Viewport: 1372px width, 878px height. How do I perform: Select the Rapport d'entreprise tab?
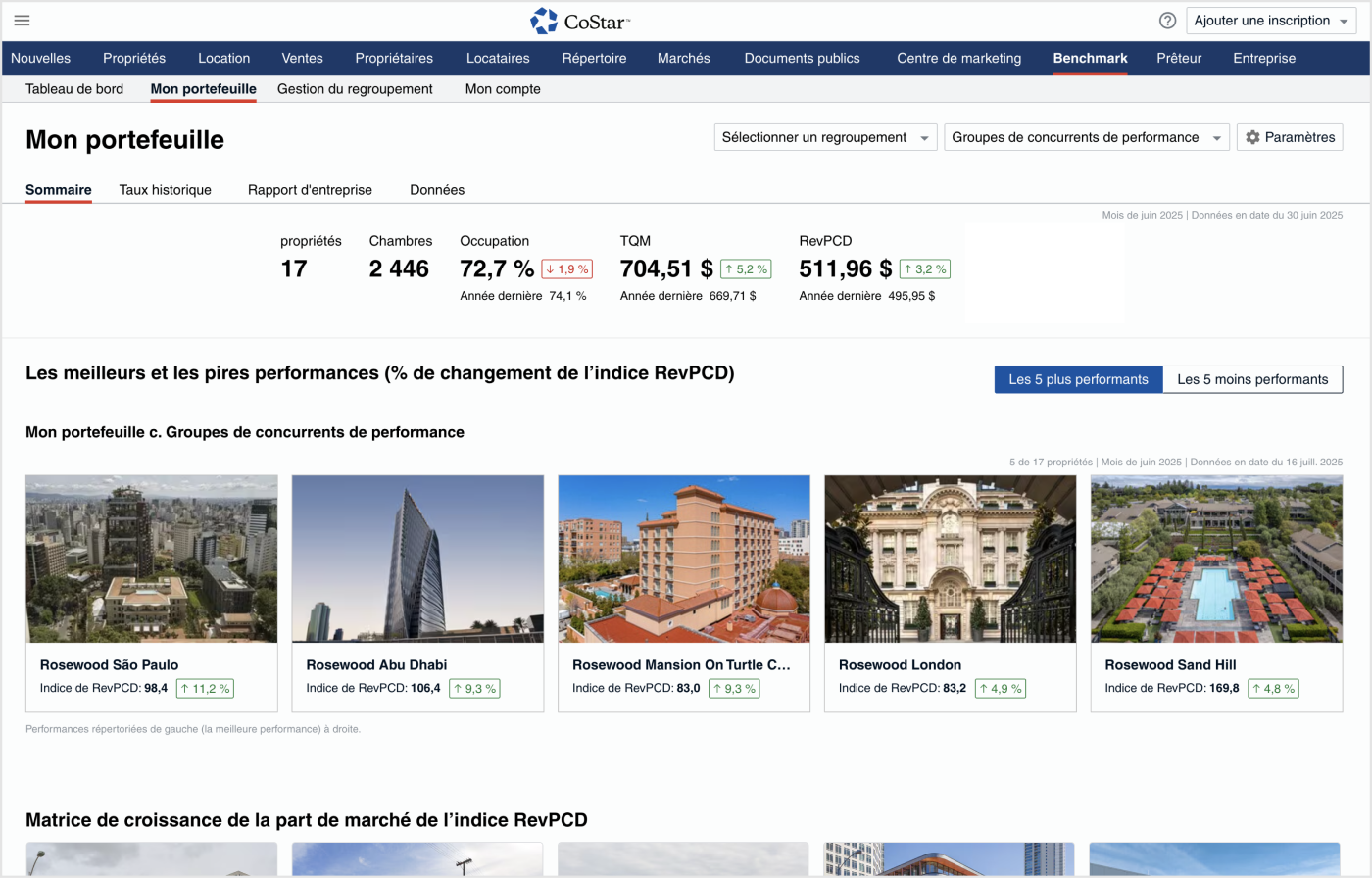point(310,190)
